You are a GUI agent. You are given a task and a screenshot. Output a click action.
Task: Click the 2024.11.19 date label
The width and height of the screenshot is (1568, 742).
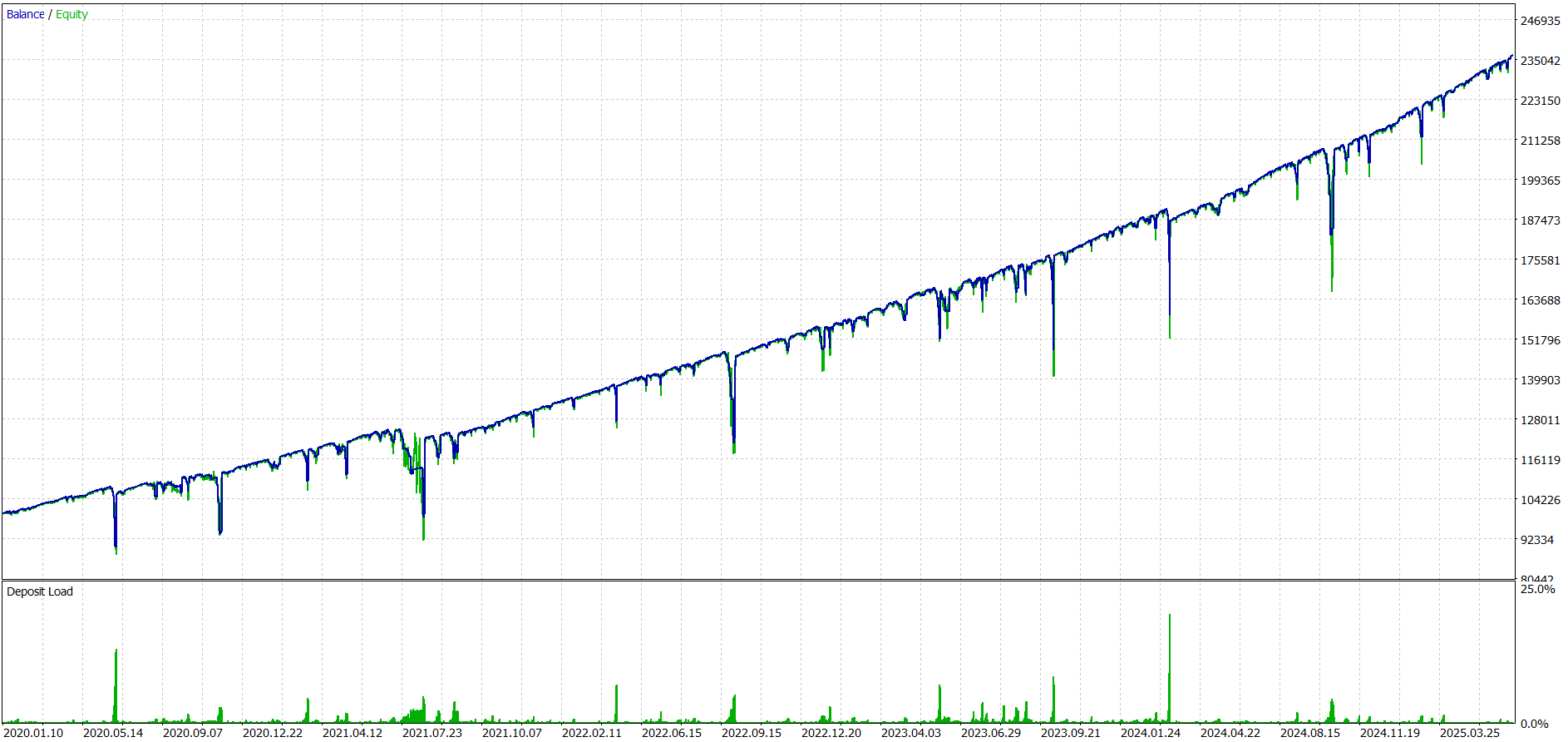pyautogui.click(x=1390, y=733)
